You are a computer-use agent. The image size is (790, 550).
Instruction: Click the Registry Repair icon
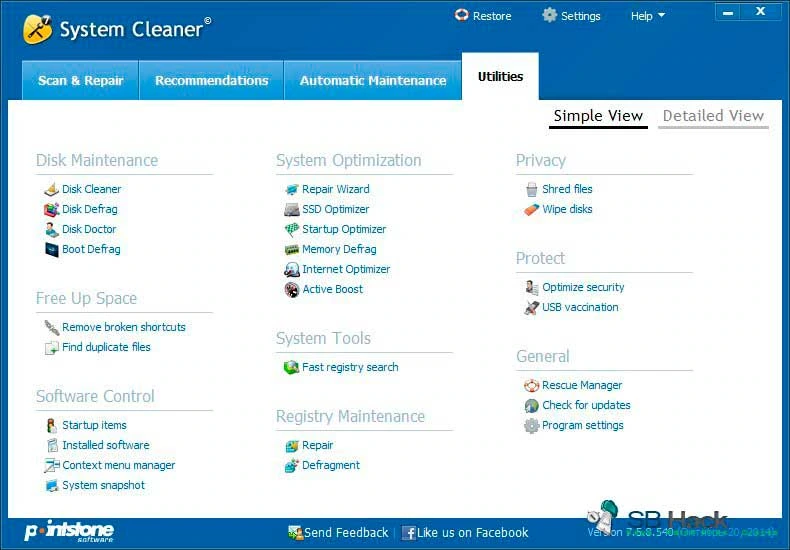tap(292, 446)
